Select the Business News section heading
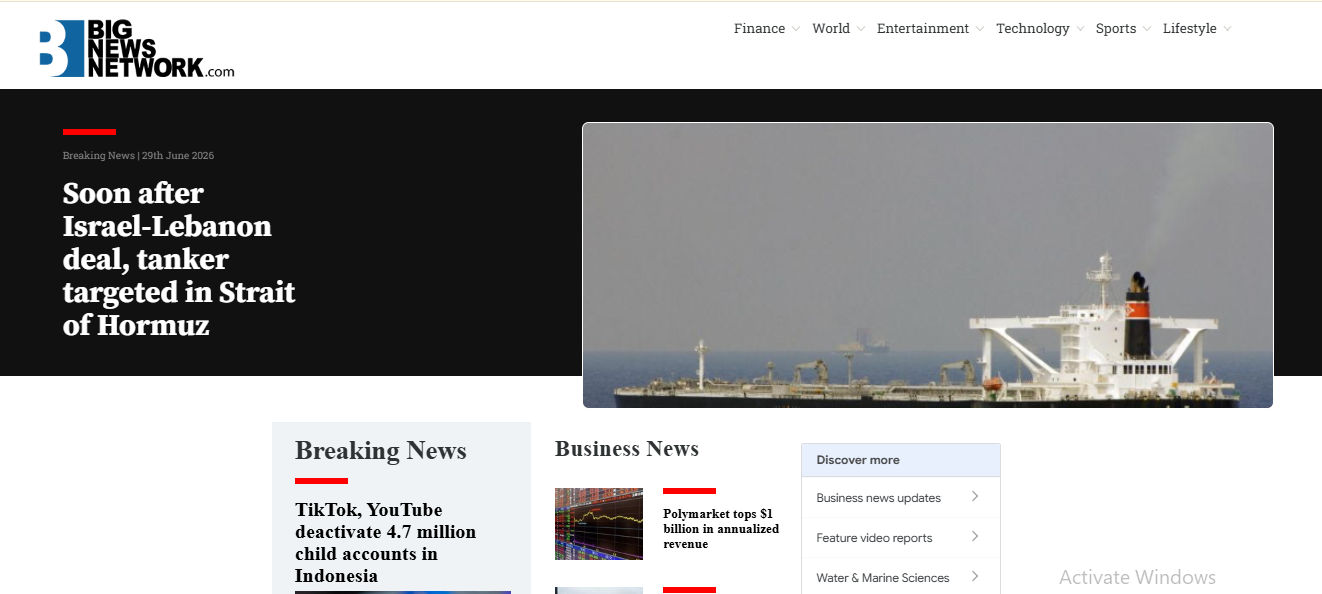This screenshot has height=594, width=1322. pos(627,449)
